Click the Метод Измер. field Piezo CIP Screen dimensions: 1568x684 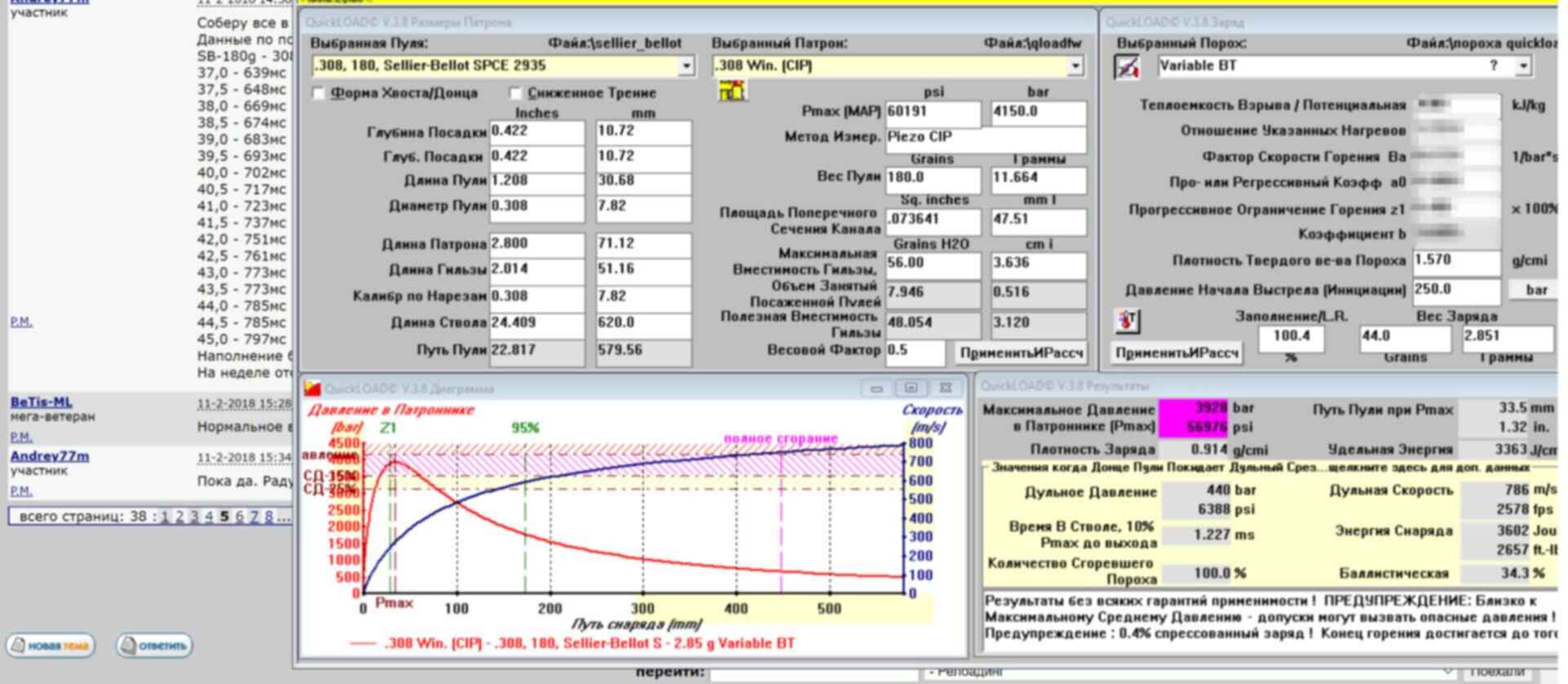986,139
